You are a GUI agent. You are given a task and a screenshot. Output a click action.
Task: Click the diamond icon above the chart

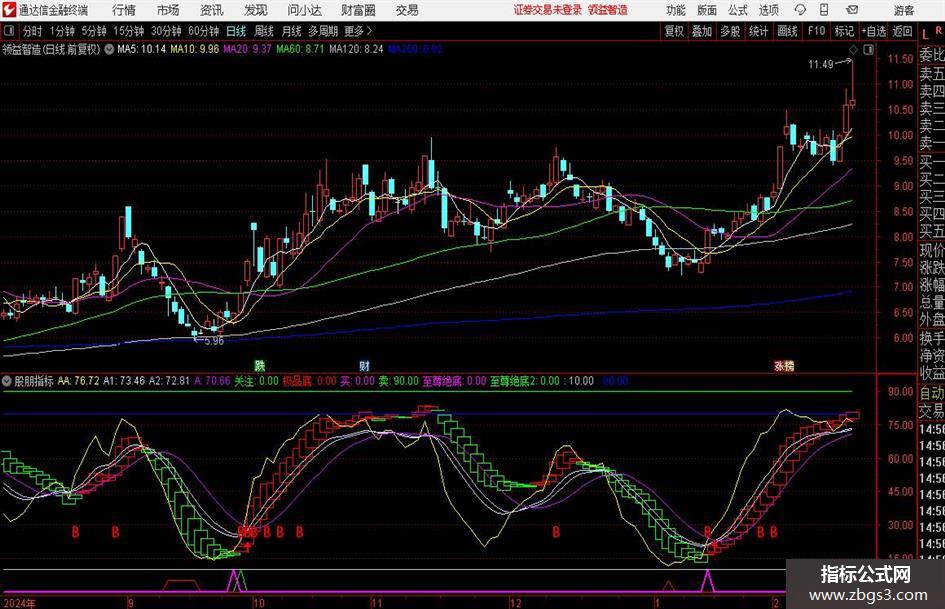[853, 49]
